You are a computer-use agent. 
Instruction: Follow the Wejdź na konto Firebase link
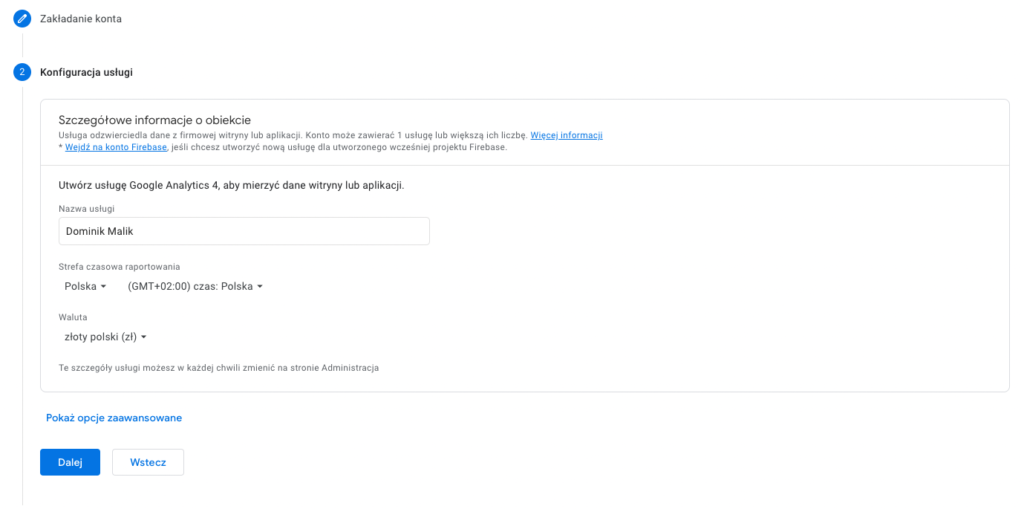pyautogui.click(x=116, y=147)
